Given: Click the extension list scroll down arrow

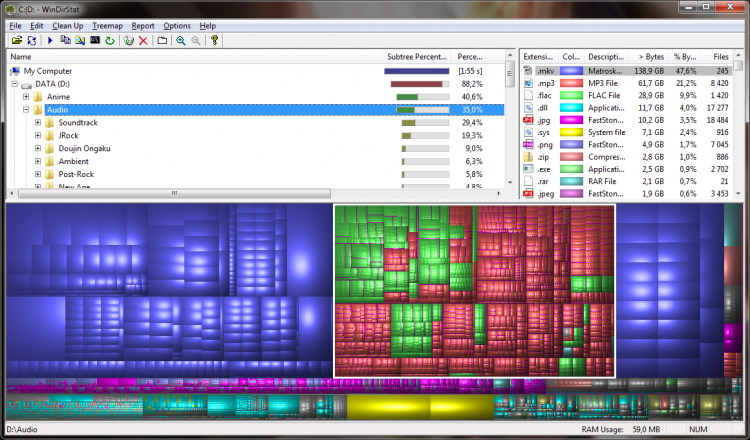Looking at the screenshot, I should click(738, 194).
